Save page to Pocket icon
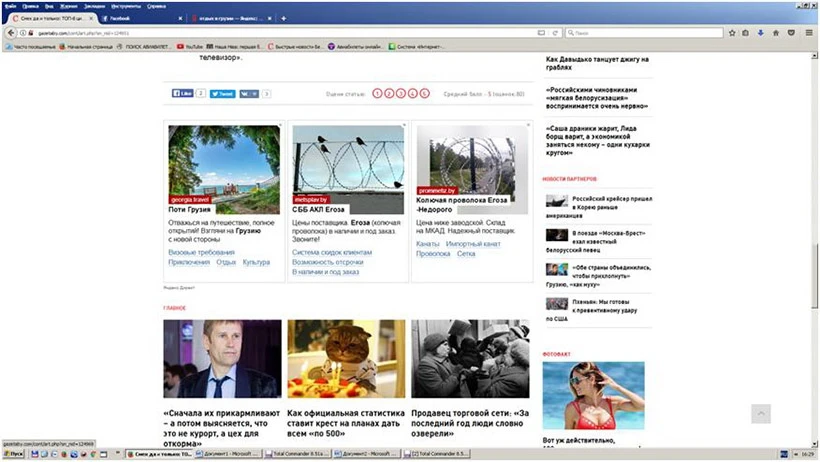The image size is (820, 462). tap(791, 33)
